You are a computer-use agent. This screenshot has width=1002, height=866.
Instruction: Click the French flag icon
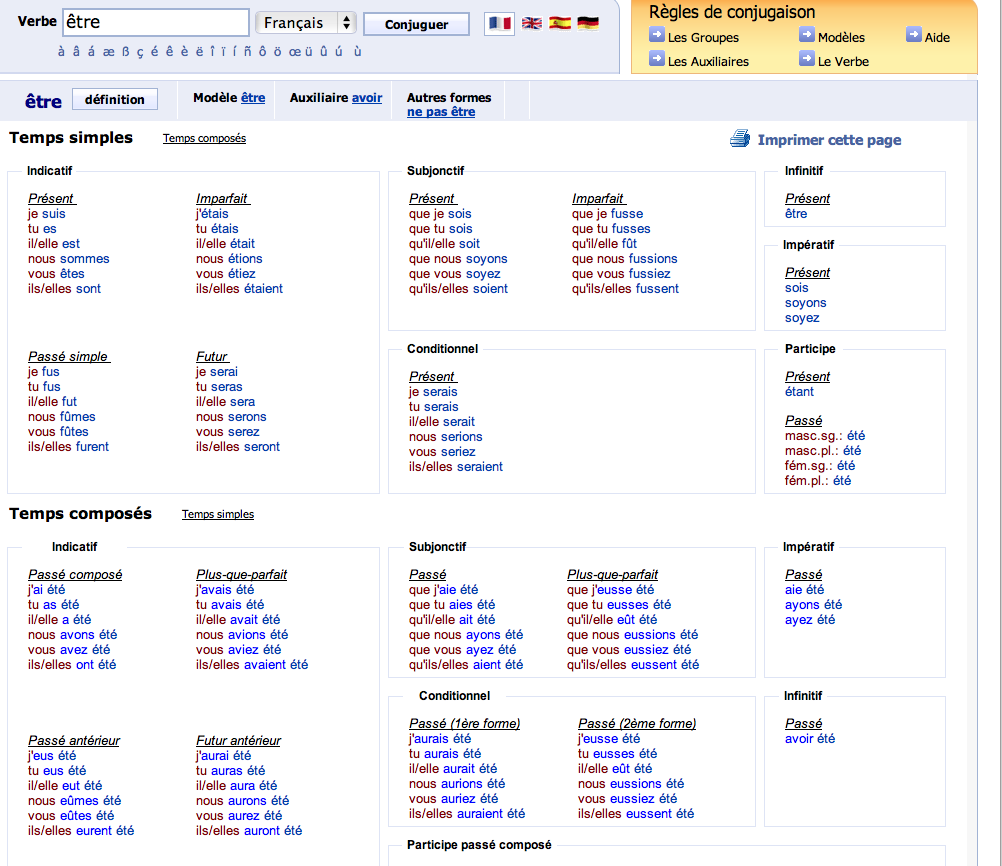pyautogui.click(x=498, y=23)
